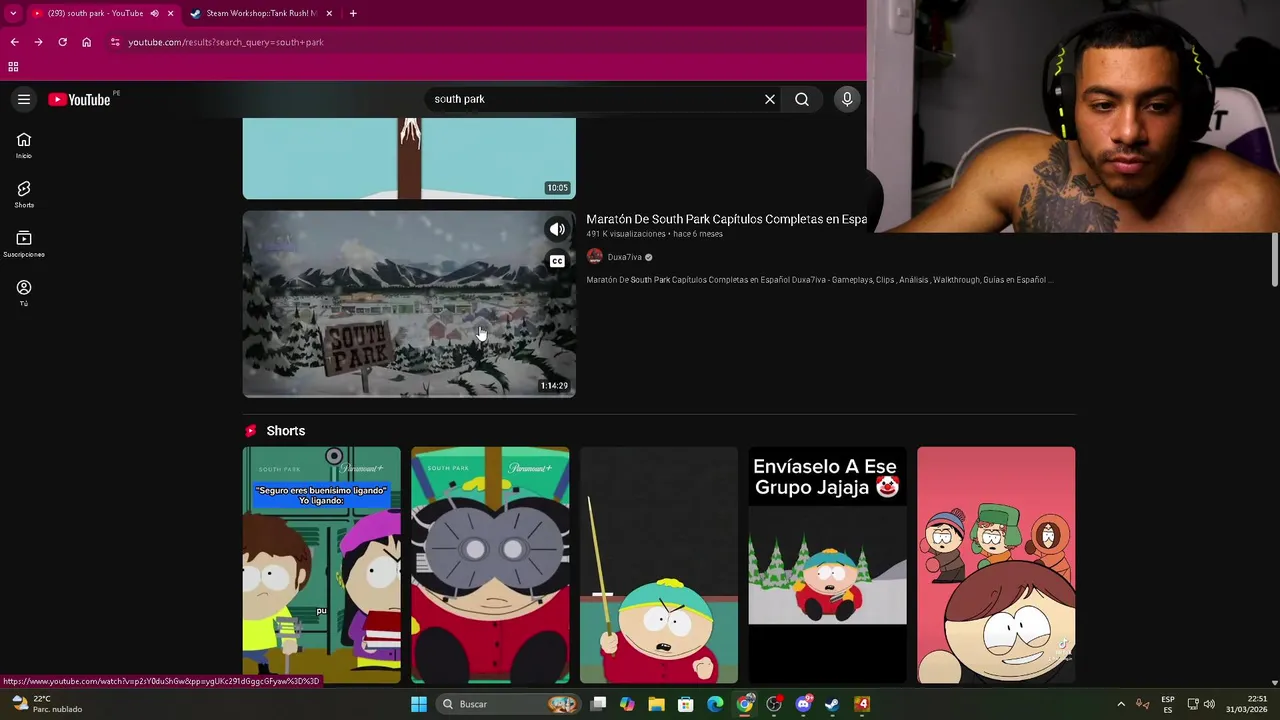Open Task View on the taskbar
Viewport: 1280px width, 720px height.
coord(598,704)
